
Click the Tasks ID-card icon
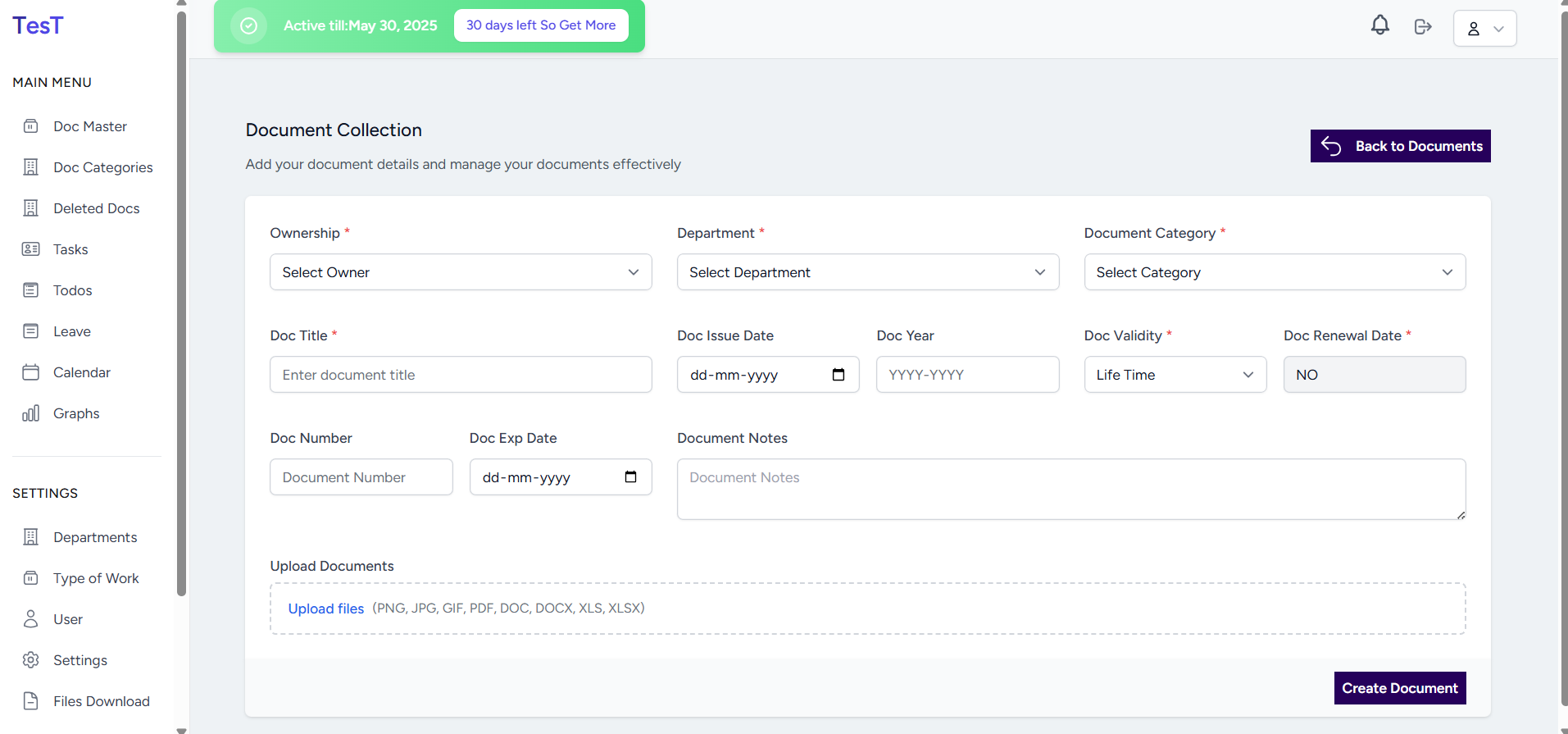(30, 249)
